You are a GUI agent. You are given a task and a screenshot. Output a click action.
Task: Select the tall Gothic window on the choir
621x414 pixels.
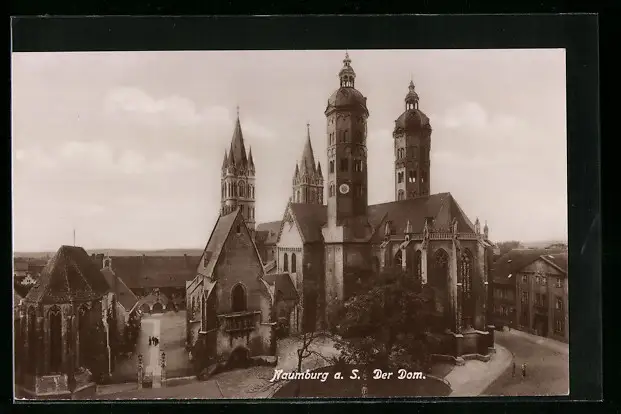[465, 285]
